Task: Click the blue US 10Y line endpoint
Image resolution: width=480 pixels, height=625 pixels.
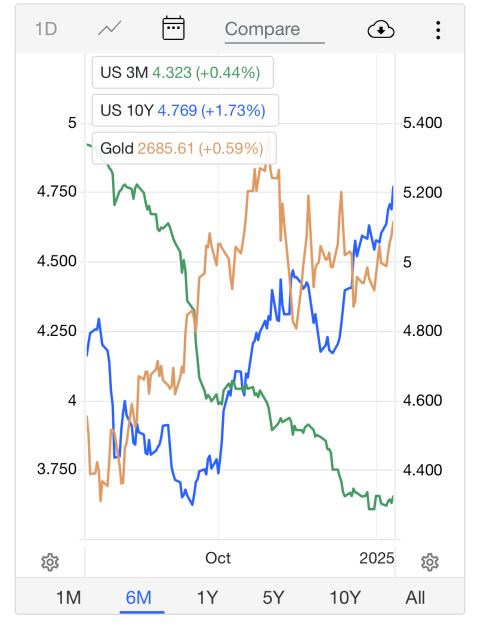Action: point(393,187)
